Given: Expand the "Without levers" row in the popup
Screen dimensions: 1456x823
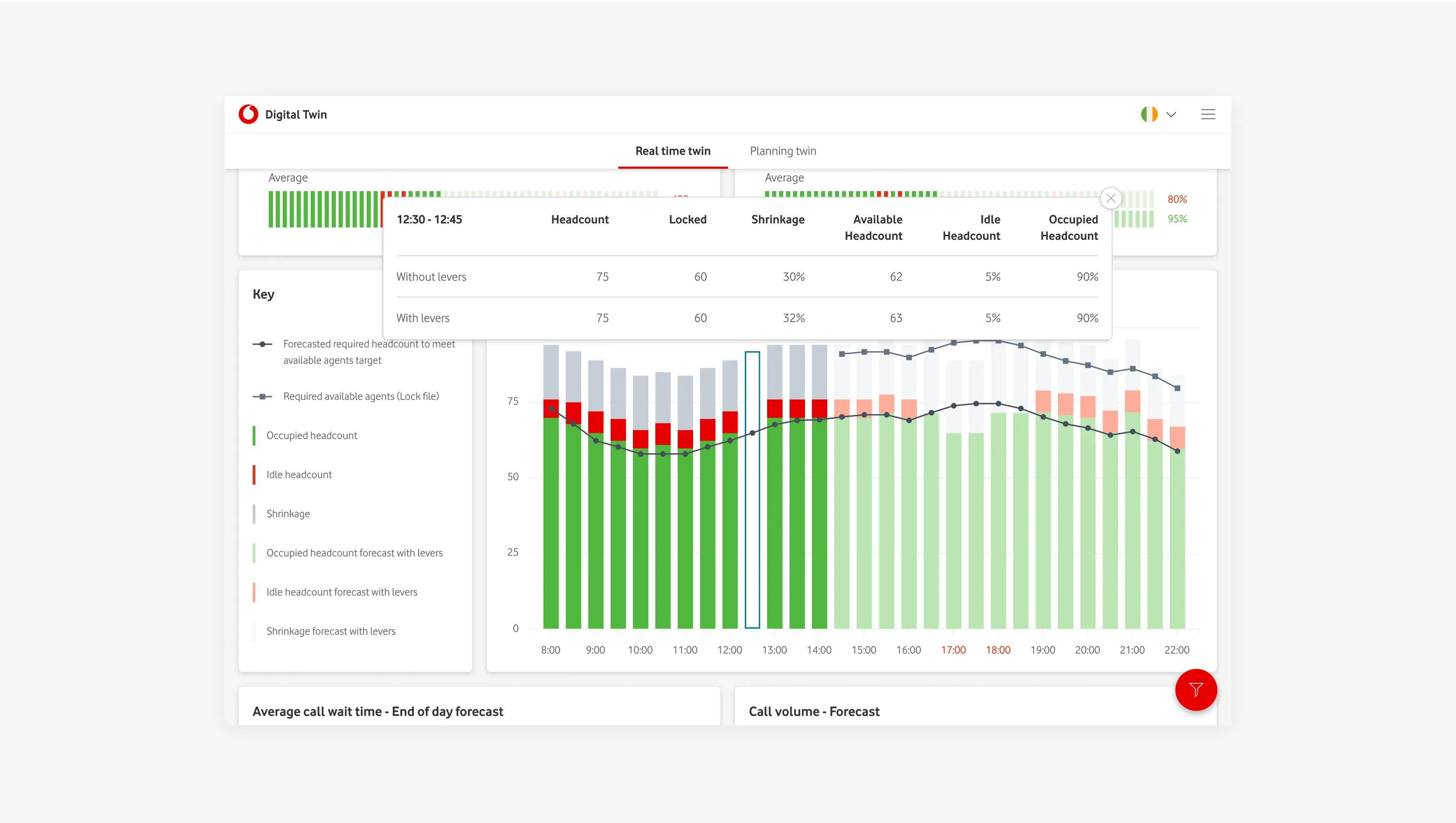Looking at the screenshot, I should [x=431, y=277].
